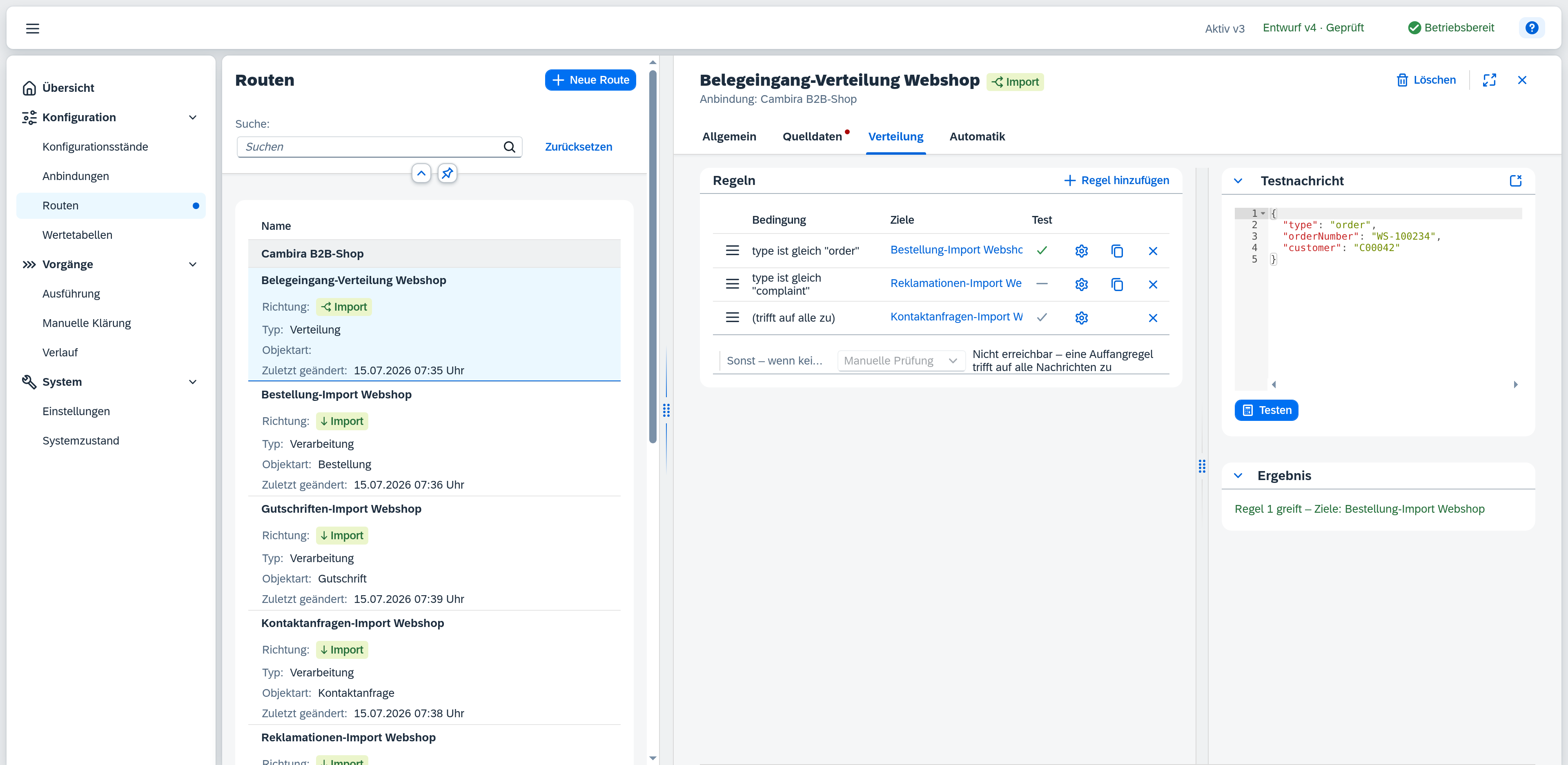1568x765 pixels.
Task: Open settings gear for the "order" rule
Action: tap(1081, 251)
